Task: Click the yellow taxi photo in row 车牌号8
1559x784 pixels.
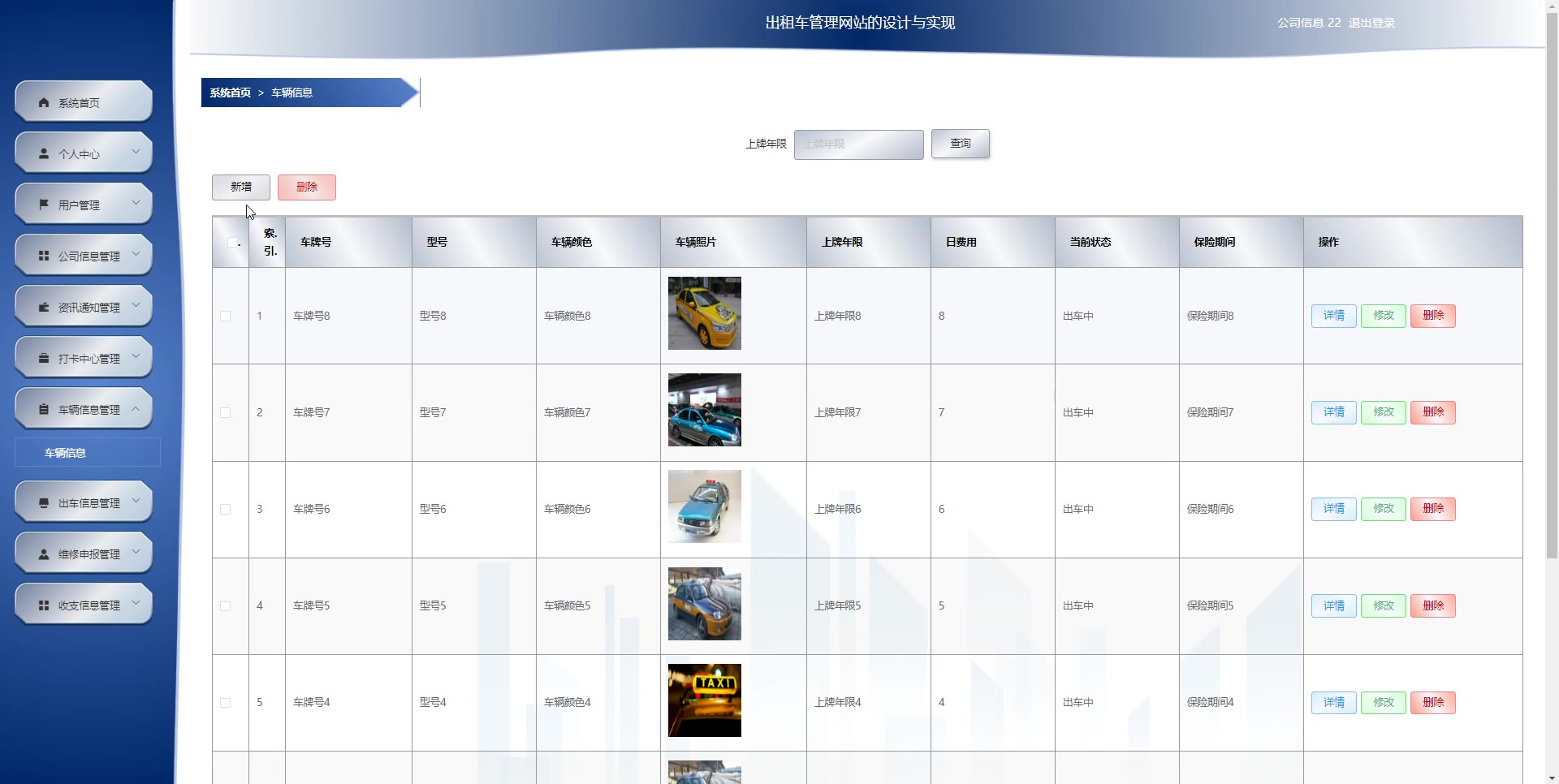Action: pyautogui.click(x=705, y=313)
